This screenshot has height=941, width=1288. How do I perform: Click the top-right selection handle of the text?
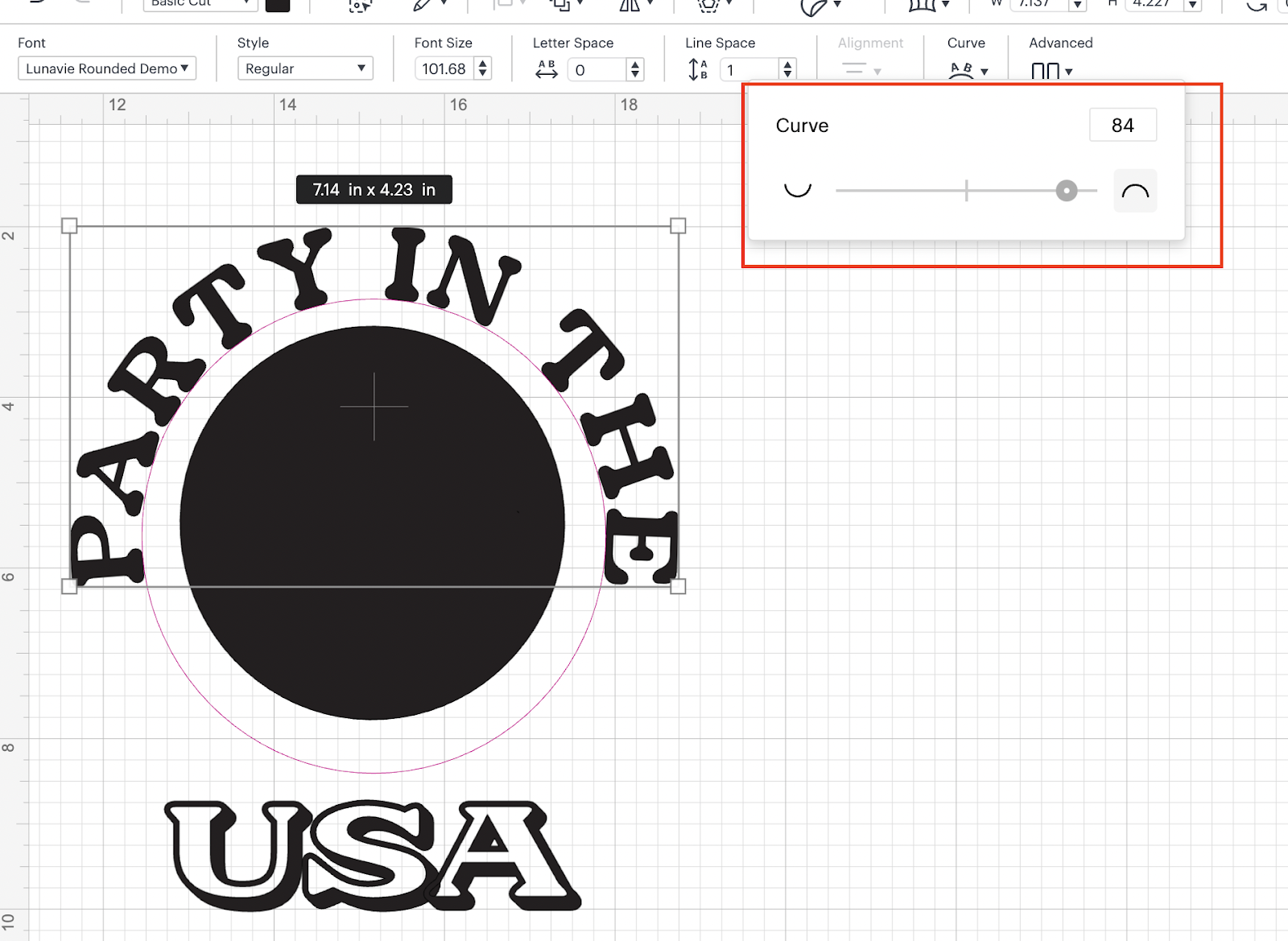678,225
